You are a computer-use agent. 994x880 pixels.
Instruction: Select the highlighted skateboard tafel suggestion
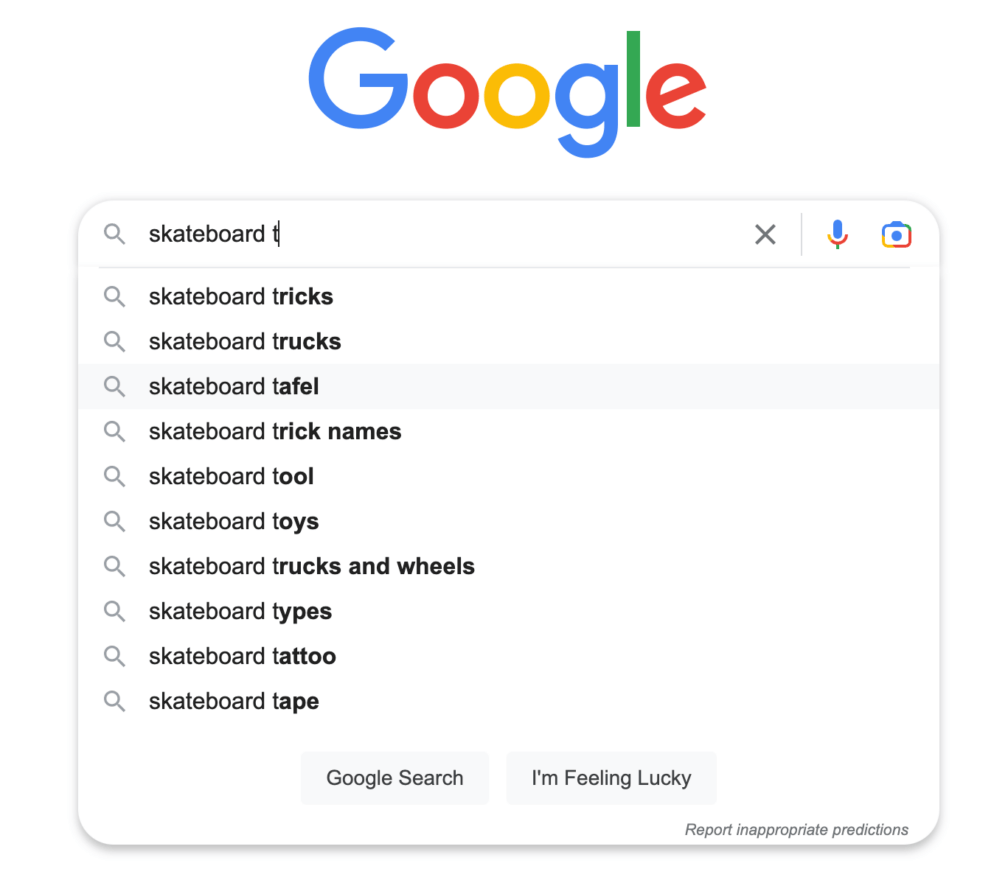[233, 386]
